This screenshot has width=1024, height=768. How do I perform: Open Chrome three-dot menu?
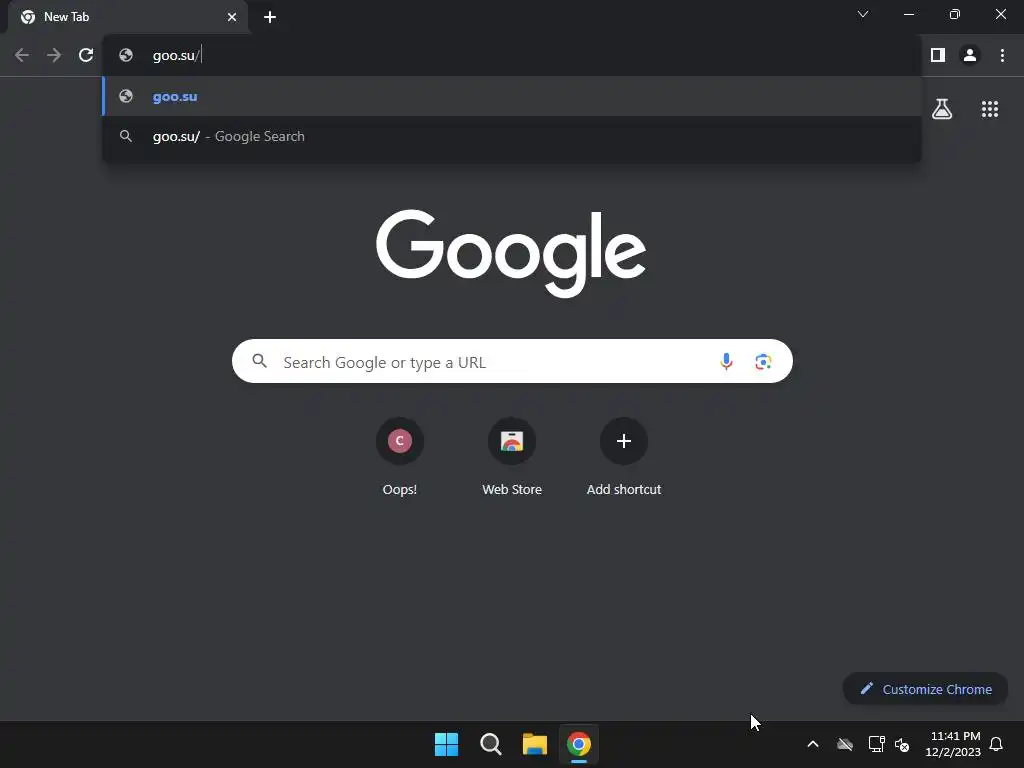1002,56
